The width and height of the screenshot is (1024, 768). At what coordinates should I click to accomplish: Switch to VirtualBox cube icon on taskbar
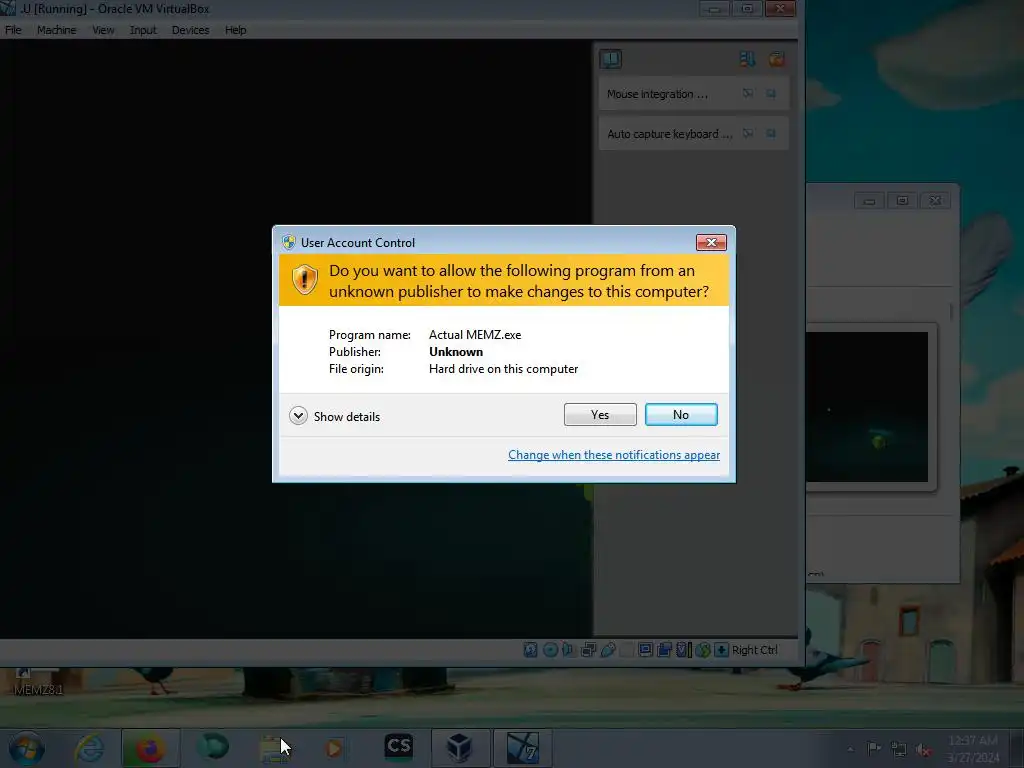[x=460, y=748]
